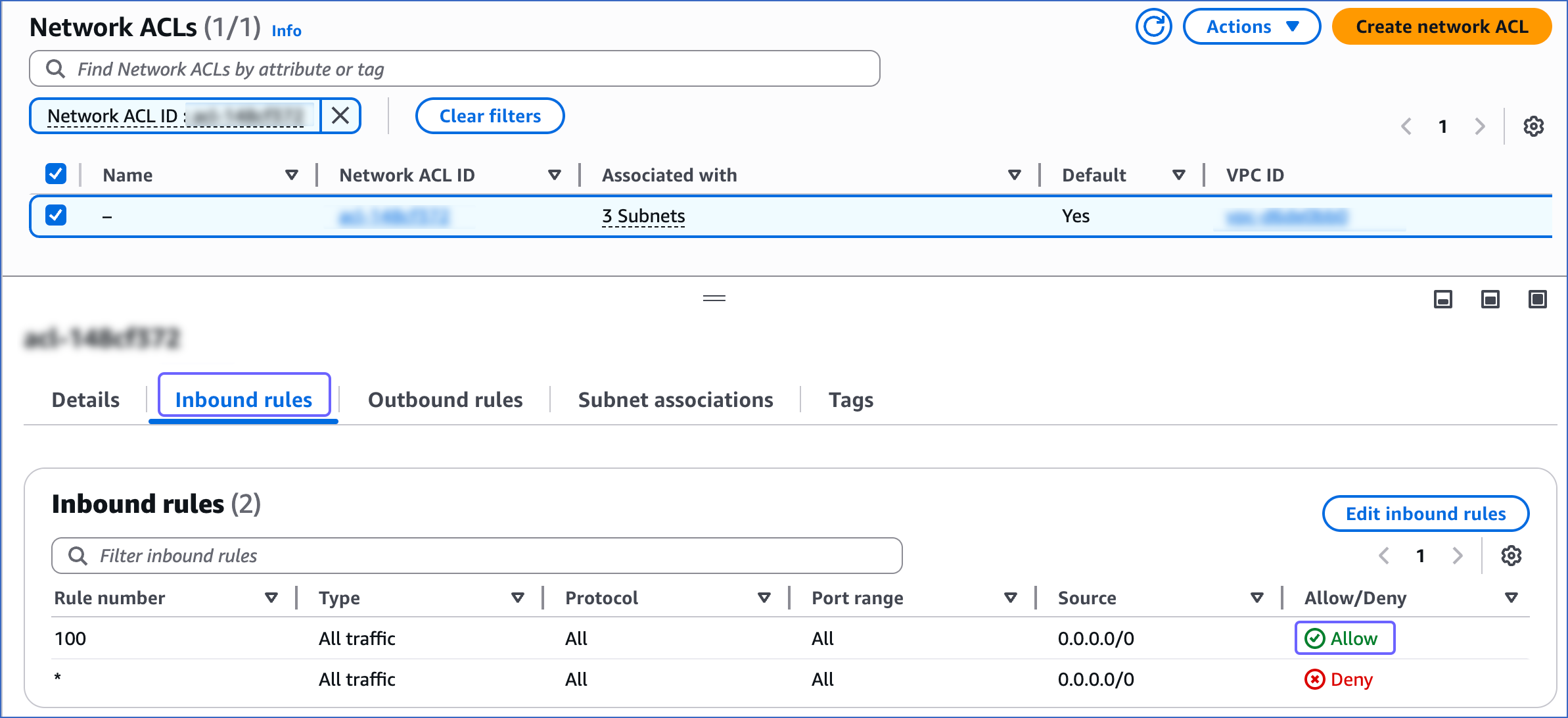Screen dimensions: 1568x718
Task: Click All traffic in rule 100 row
Action: [357, 638]
